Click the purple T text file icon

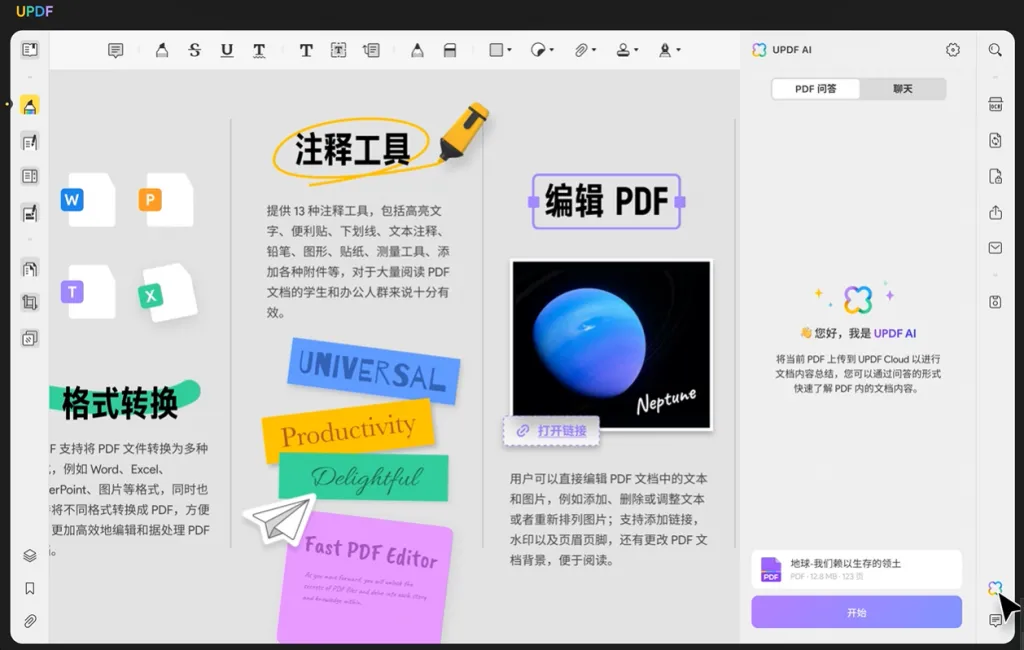point(89,291)
